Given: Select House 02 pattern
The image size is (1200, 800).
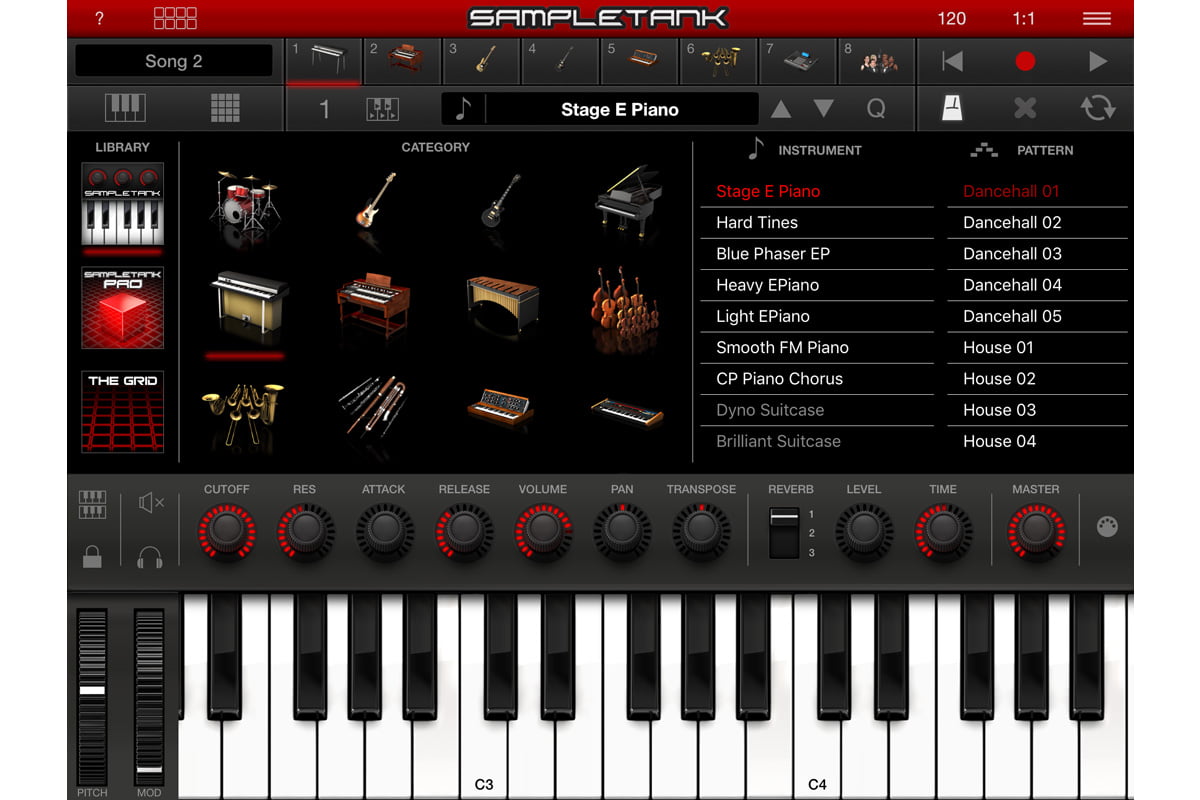Looking at the screenshot, I should tap(1037, 379).
